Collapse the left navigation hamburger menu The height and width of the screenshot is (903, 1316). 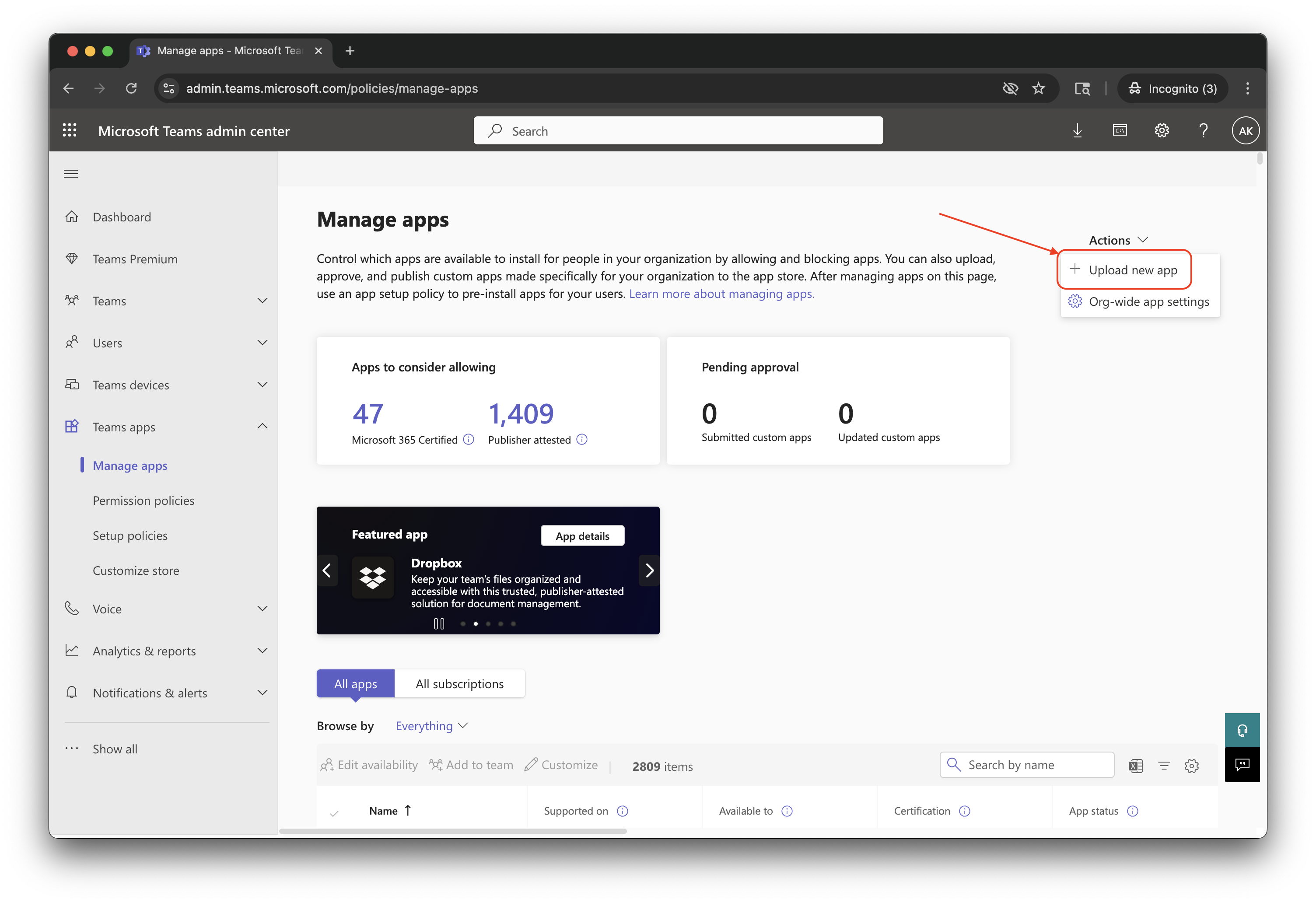tap(71, 174)
